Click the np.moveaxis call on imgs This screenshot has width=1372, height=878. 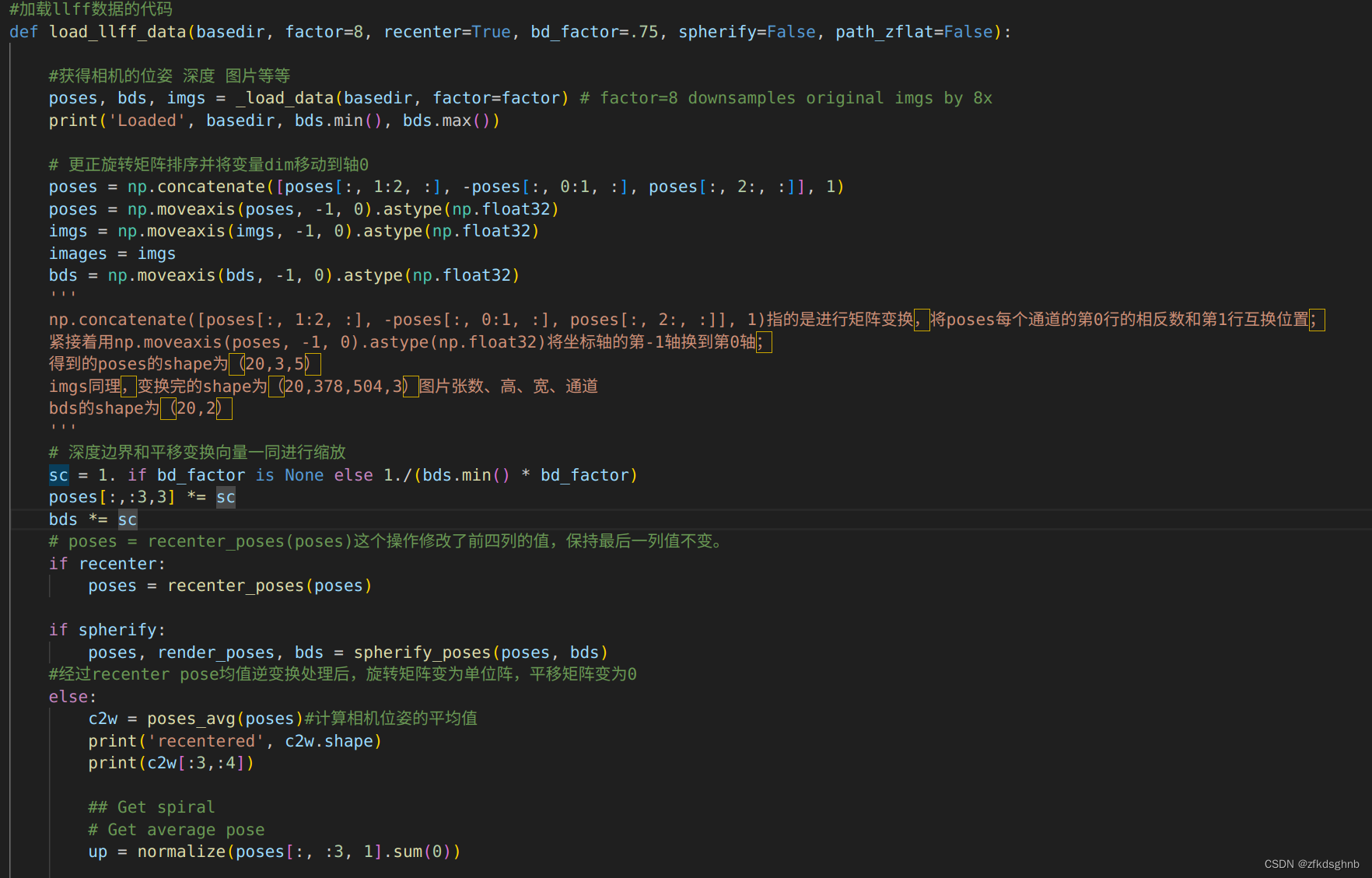coord(173,230)
